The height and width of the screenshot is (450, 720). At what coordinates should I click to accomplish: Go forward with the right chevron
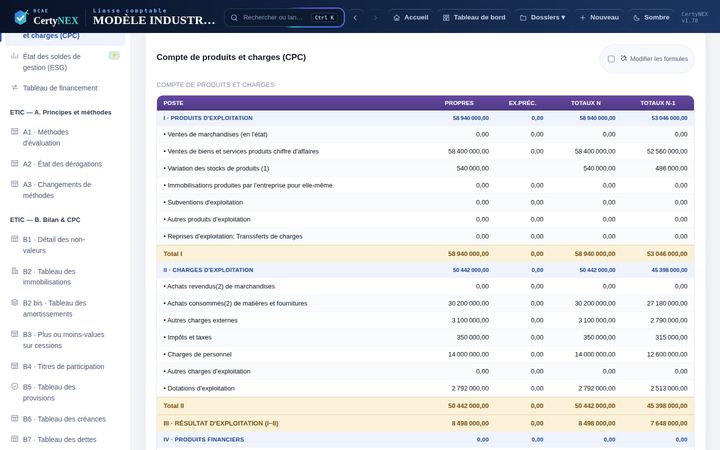click(x=376, y=17)
